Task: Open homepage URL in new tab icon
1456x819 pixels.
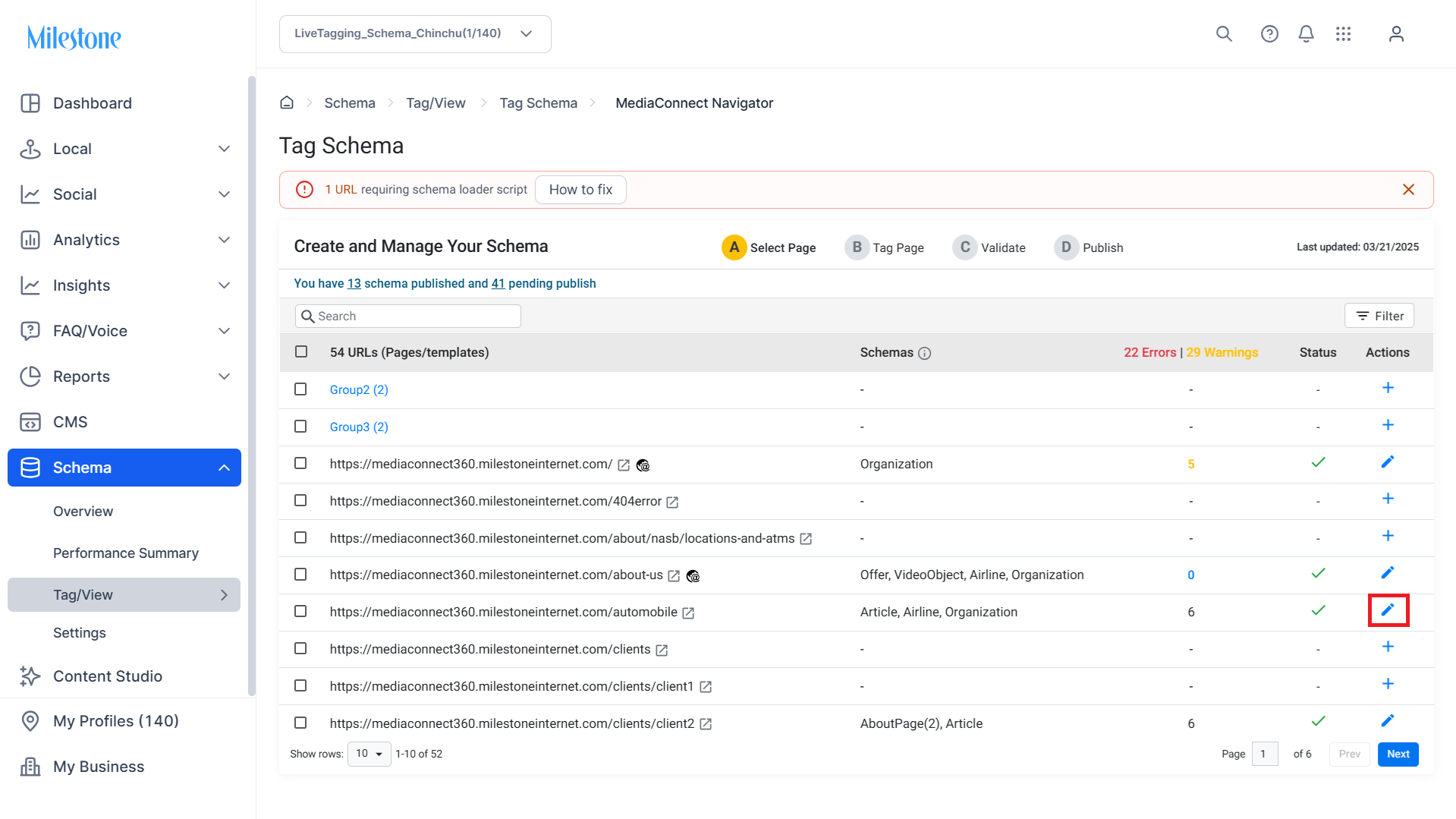Action: (624, 465)
